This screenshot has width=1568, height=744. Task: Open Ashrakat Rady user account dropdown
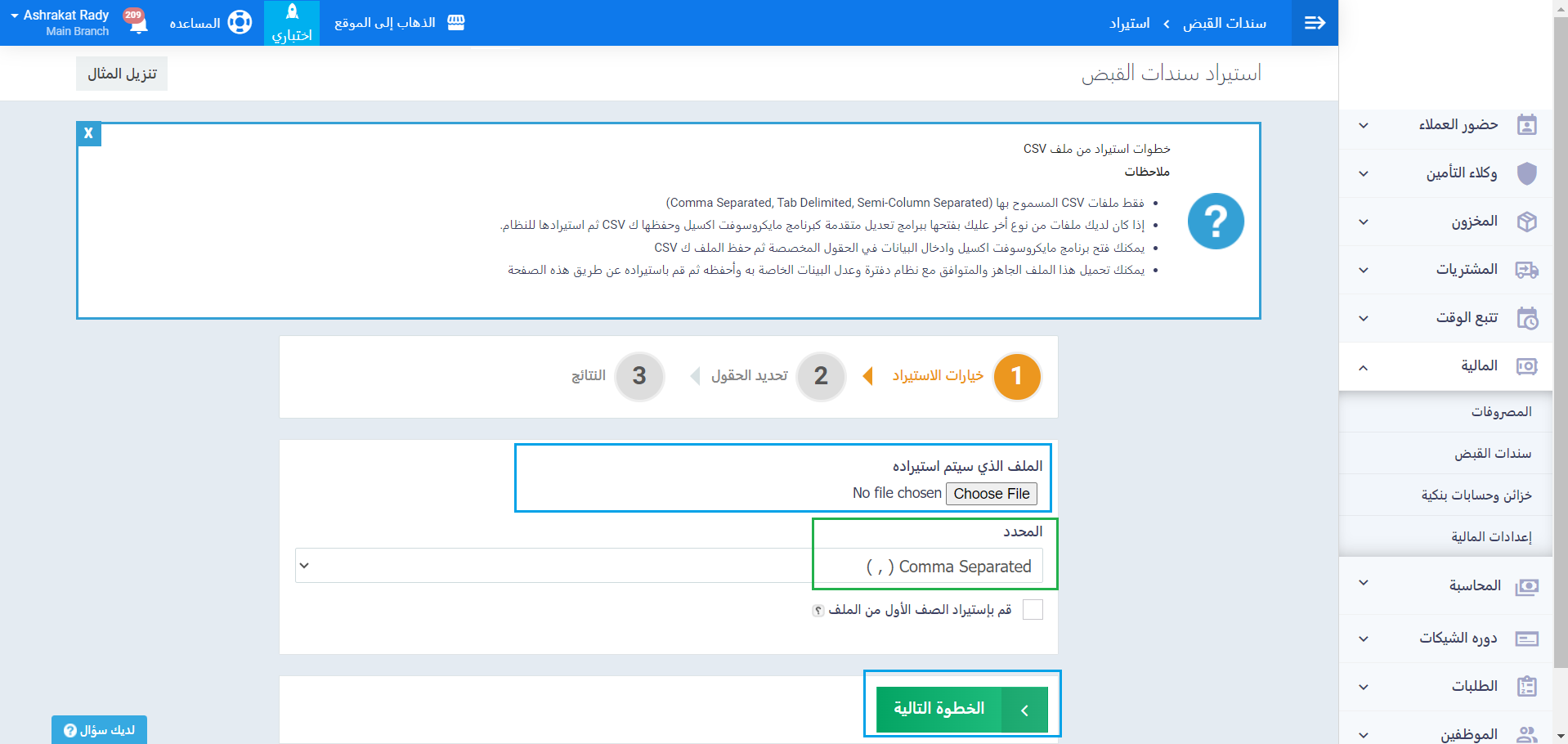[60, 23]
